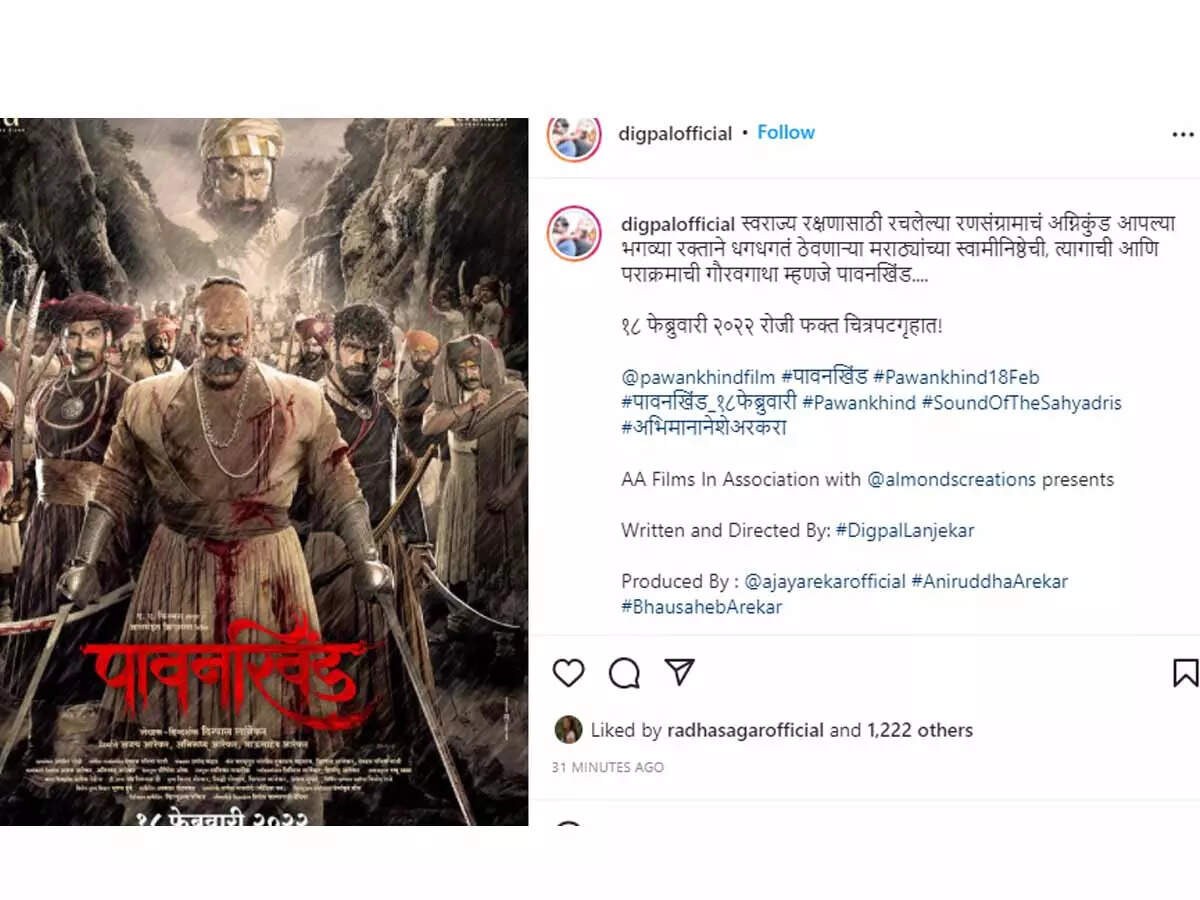Open comments with the speech bubble icon

coord(624,673)
